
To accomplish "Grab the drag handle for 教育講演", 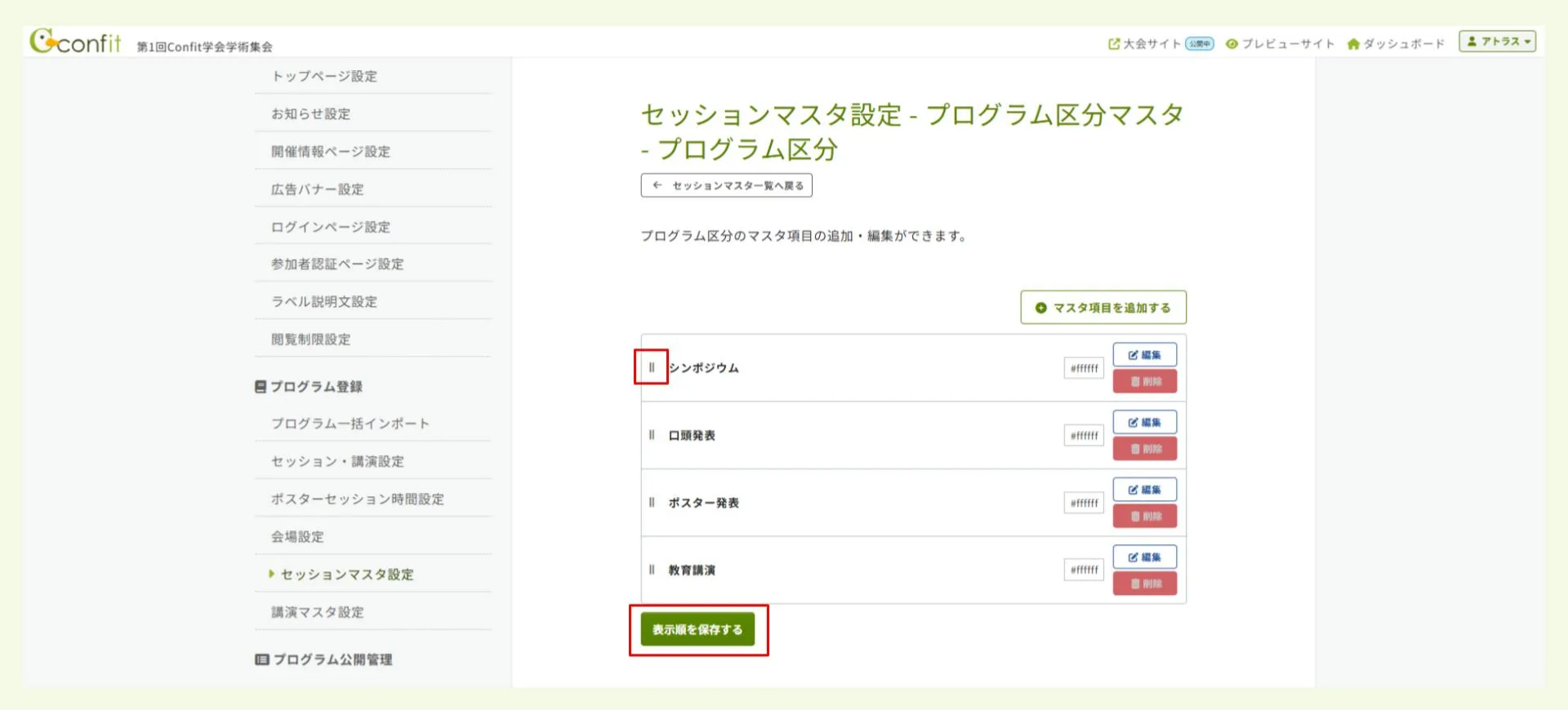I will (x=652, y=570).
